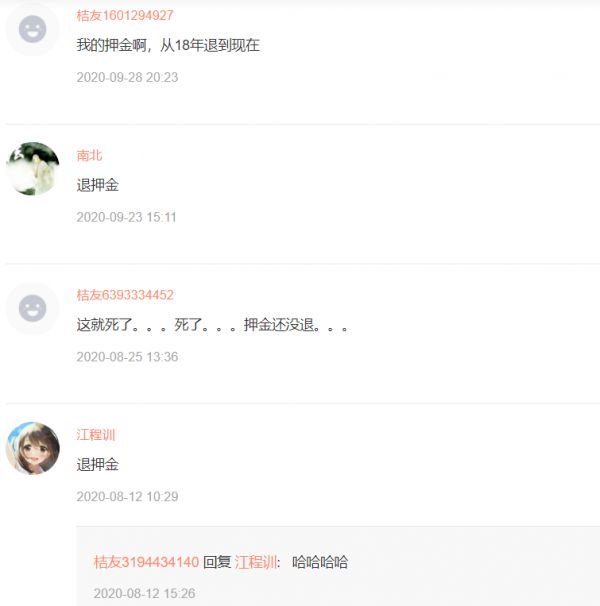Viewport: 600px width, 606px height.
Task: Open the 南北 username link
Action: pos(89,155)
